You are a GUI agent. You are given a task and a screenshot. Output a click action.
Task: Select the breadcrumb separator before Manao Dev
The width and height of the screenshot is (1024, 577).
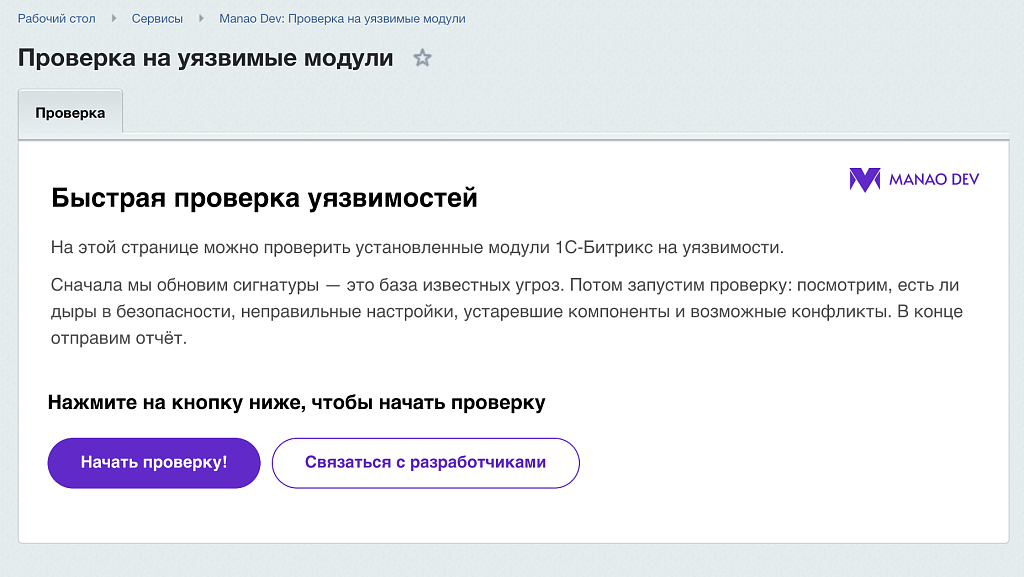pyautogui.click(x=200, y=18)
